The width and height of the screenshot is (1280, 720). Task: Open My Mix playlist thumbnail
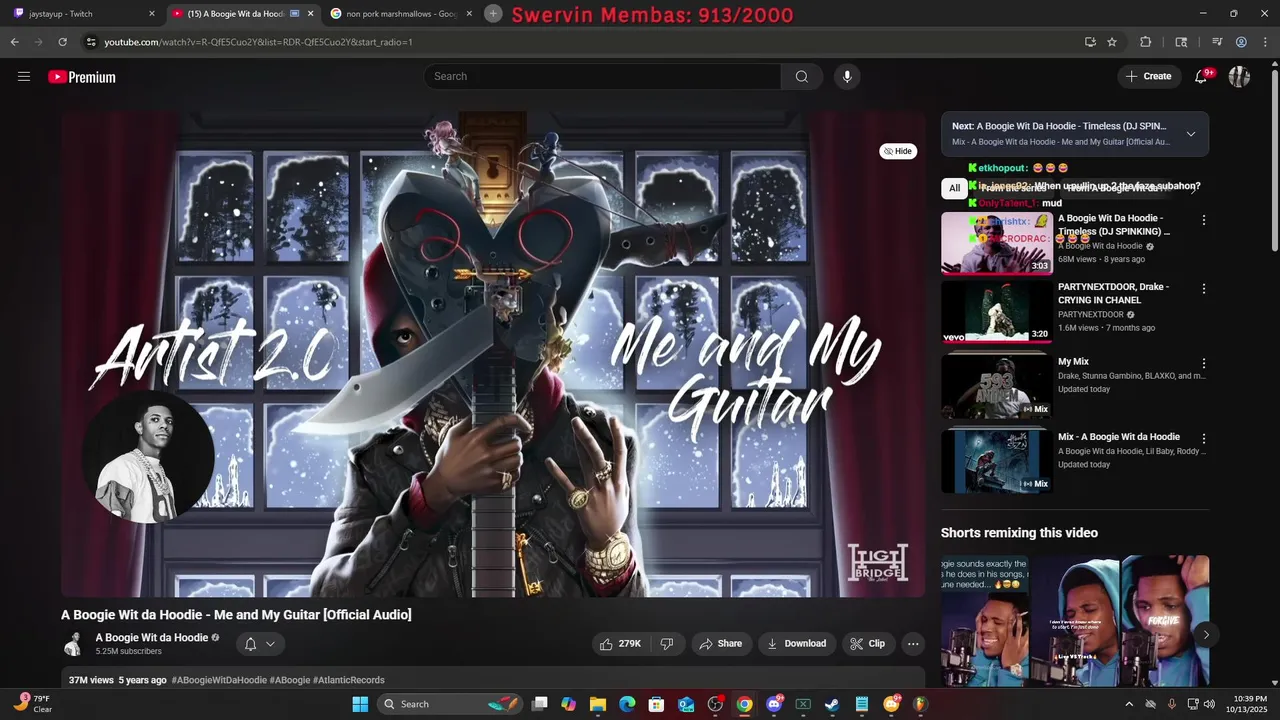[997, 387]
